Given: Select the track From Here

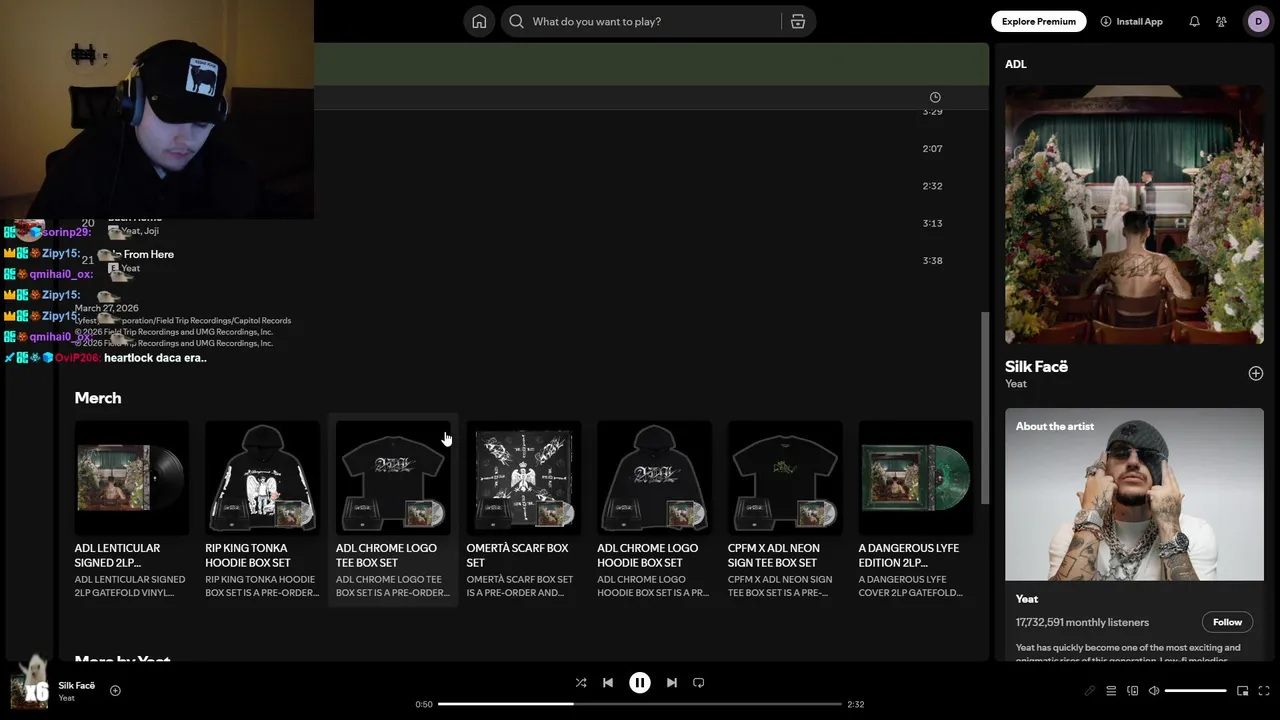Looking at the screenshot, I should pos(149,254).
